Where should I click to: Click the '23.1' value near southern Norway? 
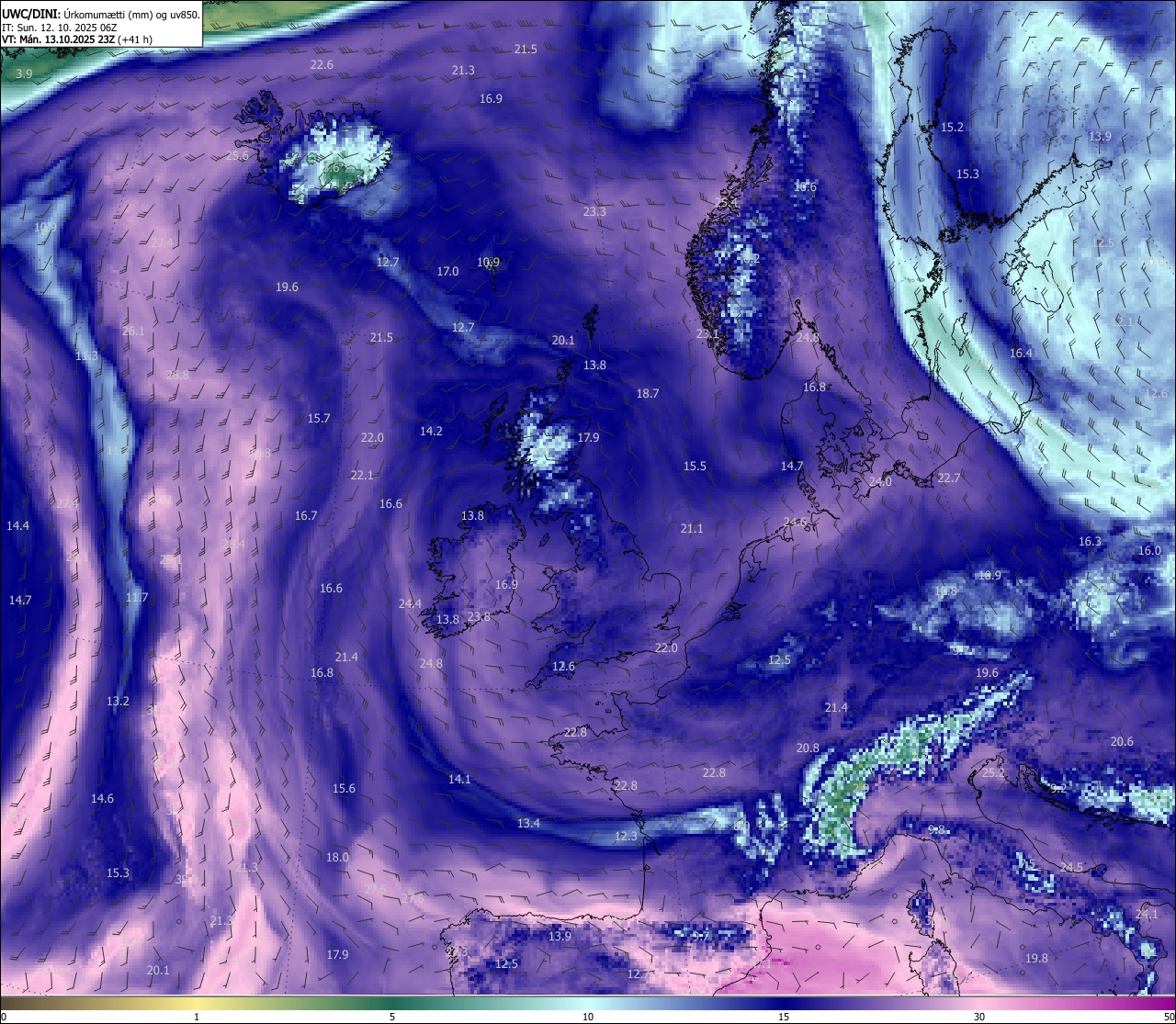707,333
